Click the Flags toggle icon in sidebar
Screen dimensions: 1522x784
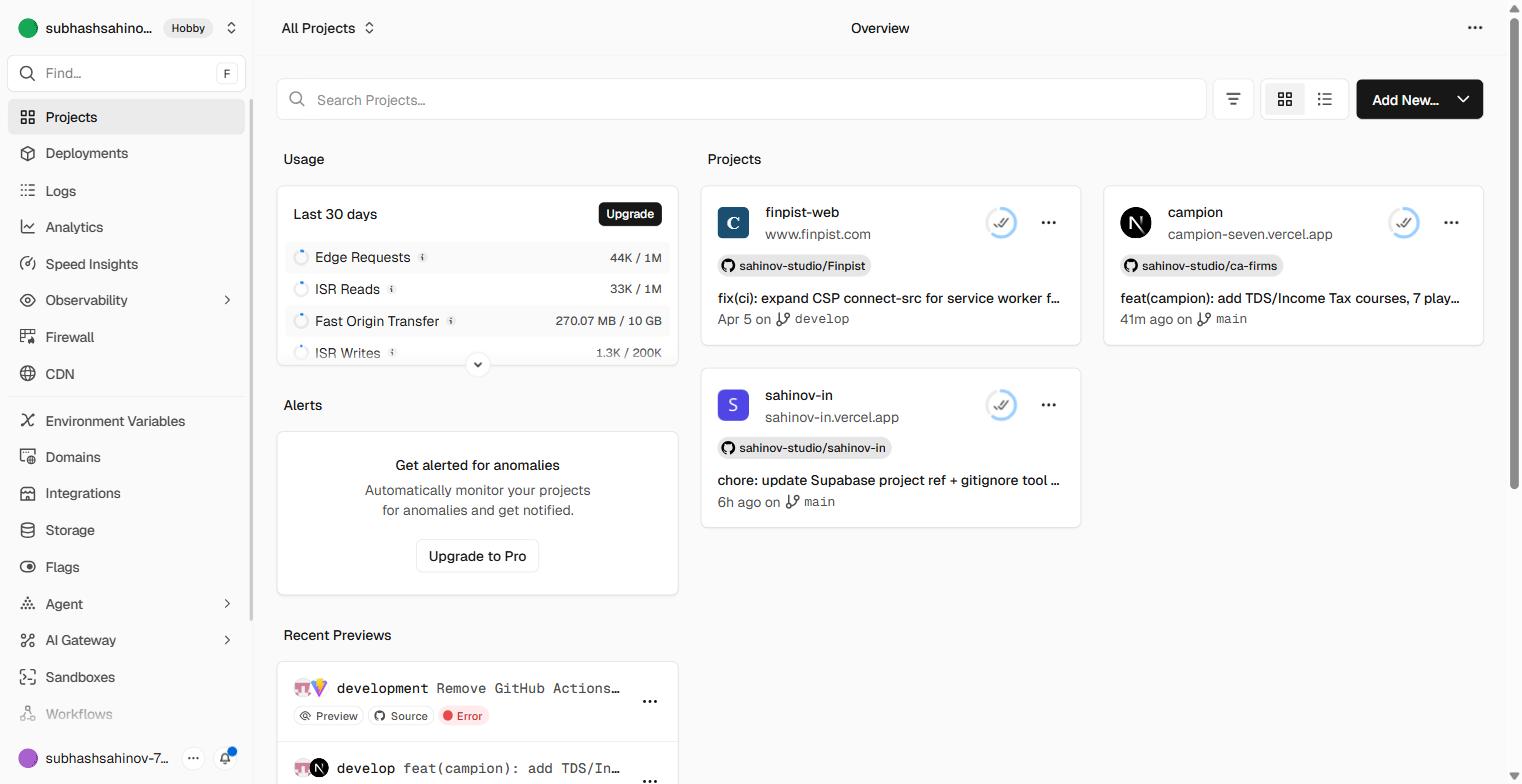click(28, 567)
